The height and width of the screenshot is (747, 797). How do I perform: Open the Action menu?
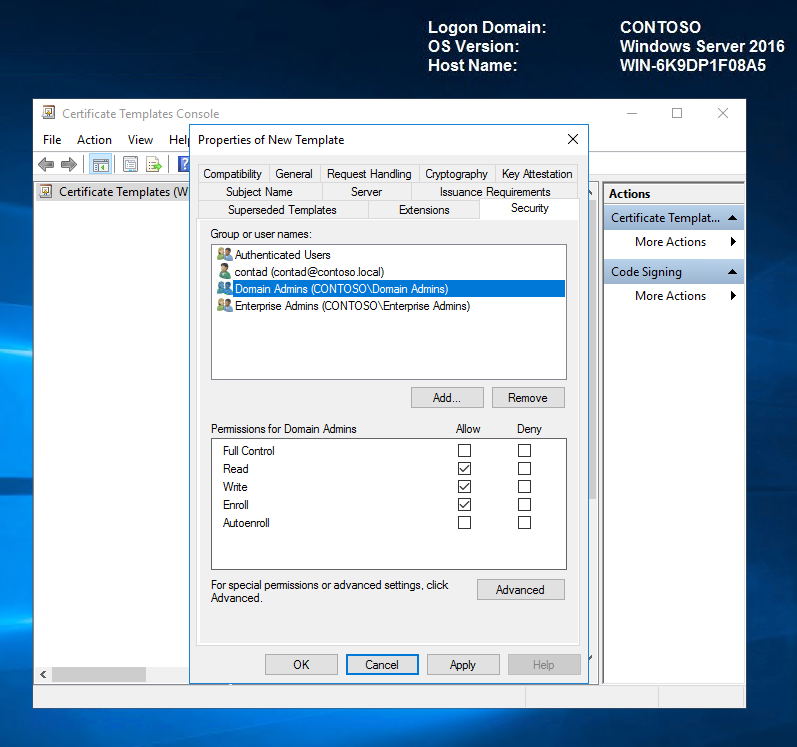(x=95, y=140)
